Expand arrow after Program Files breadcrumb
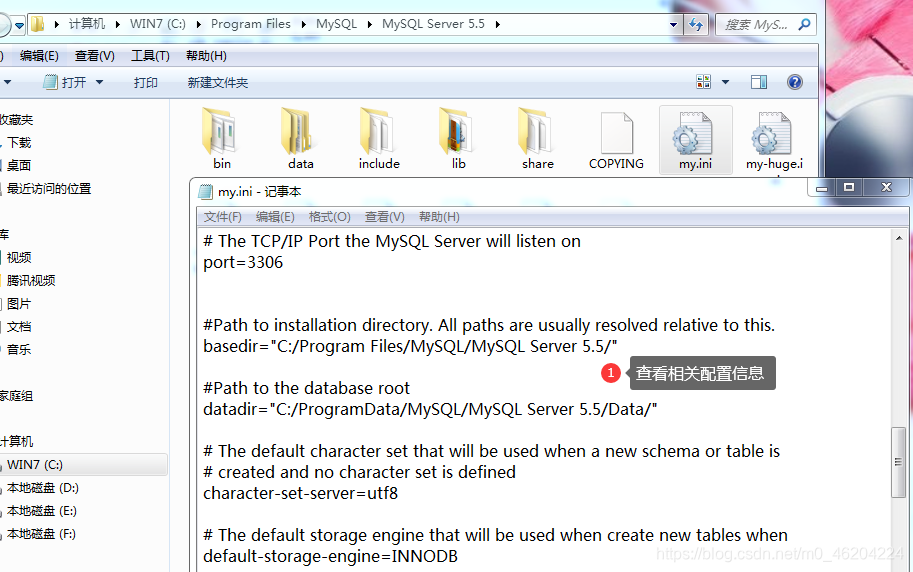913x572 pixels. click(303, 24)
